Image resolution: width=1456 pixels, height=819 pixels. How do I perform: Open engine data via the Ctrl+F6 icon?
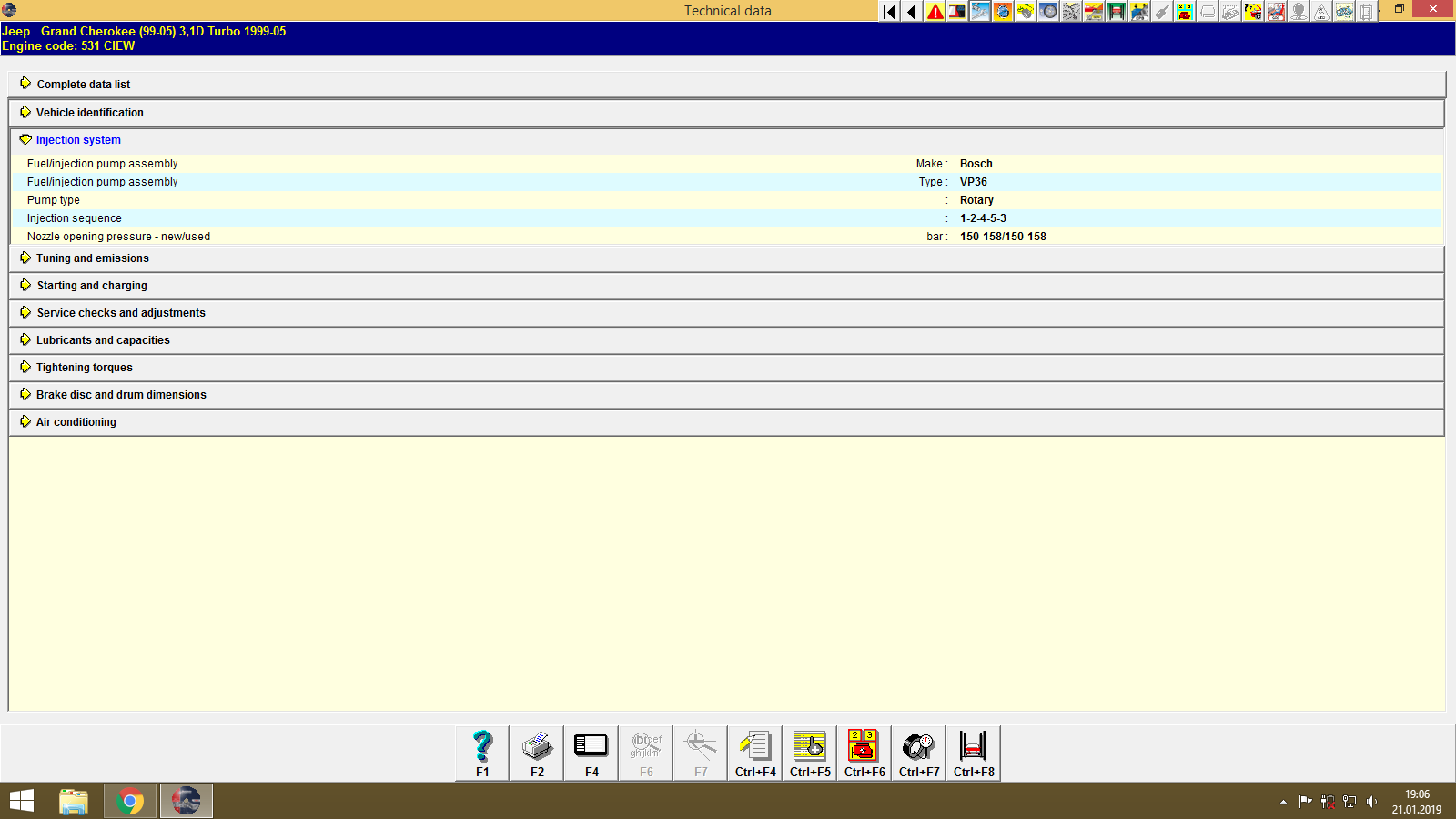pyautogui.click(x=864, y=752)
